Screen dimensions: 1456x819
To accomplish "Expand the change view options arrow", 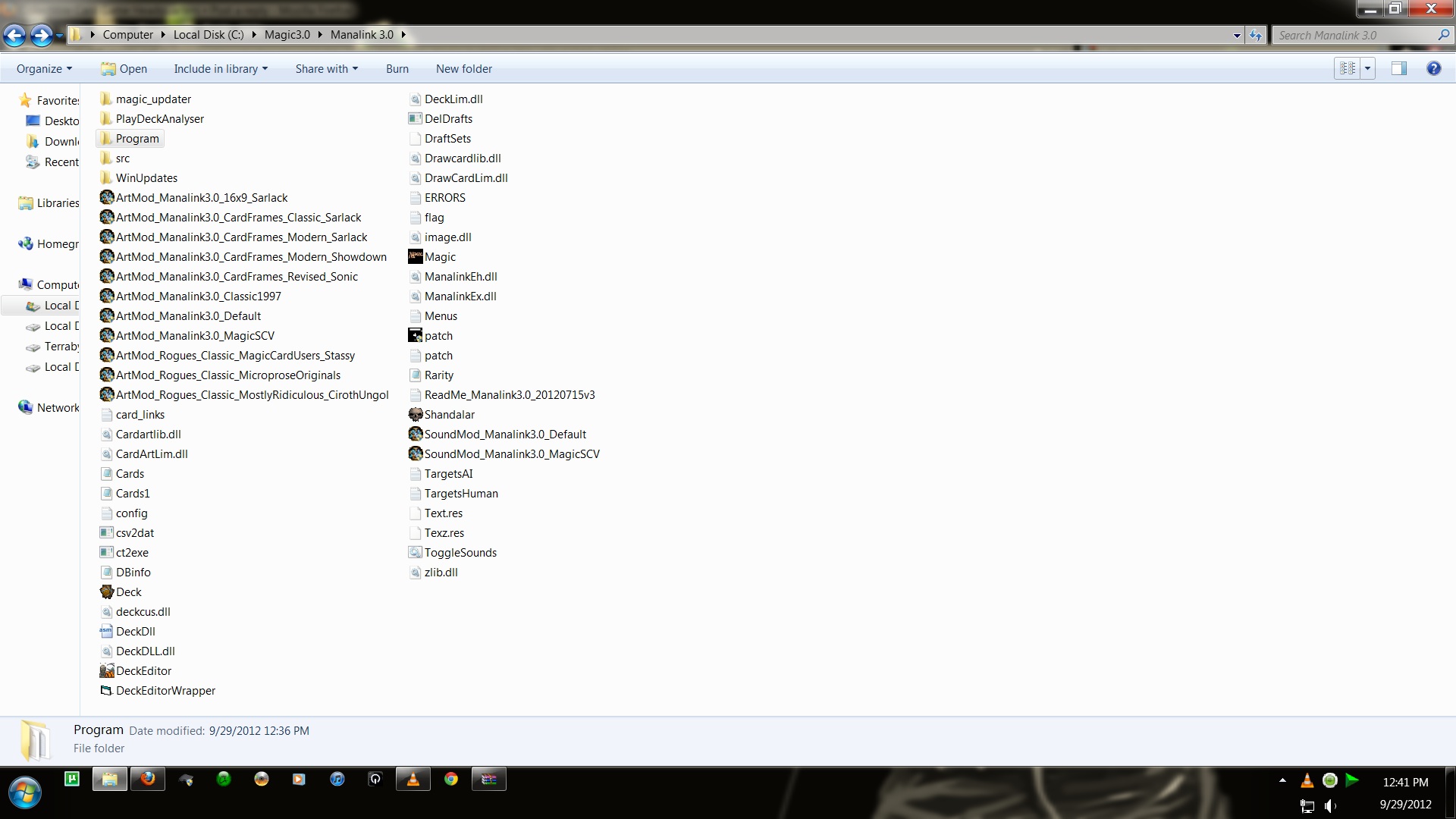I will [x=1367, y=68].
